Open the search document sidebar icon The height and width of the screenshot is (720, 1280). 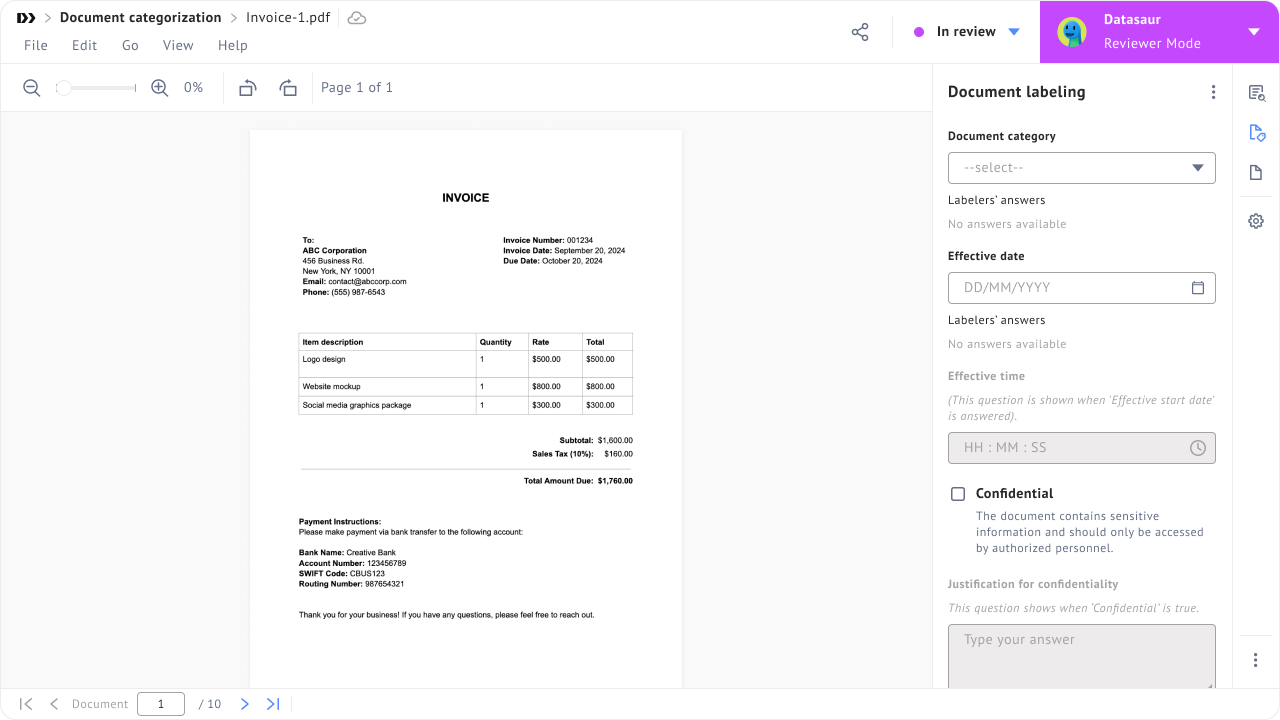coord(1257,93)
